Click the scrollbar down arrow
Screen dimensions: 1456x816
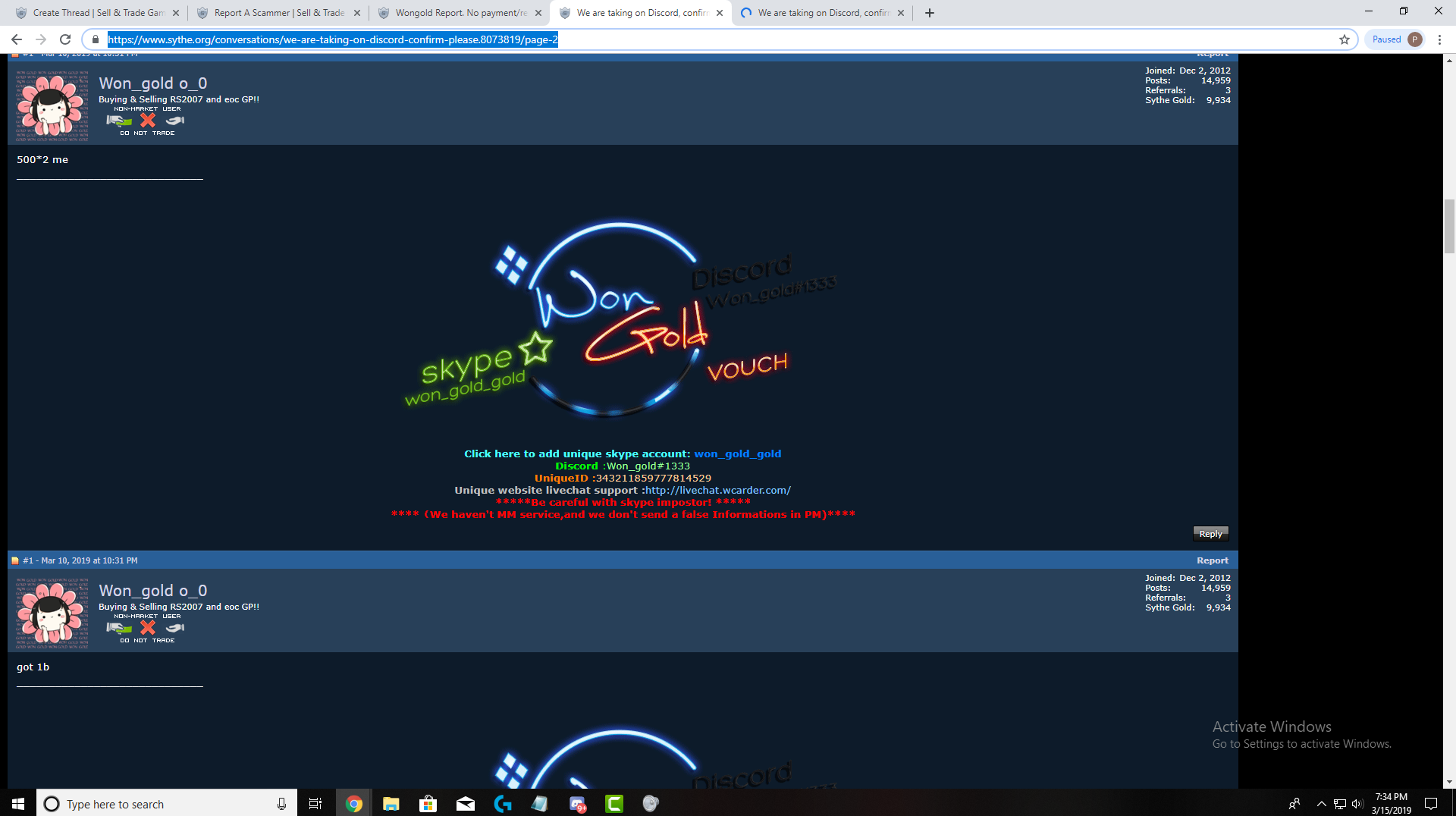point(1449,782)
